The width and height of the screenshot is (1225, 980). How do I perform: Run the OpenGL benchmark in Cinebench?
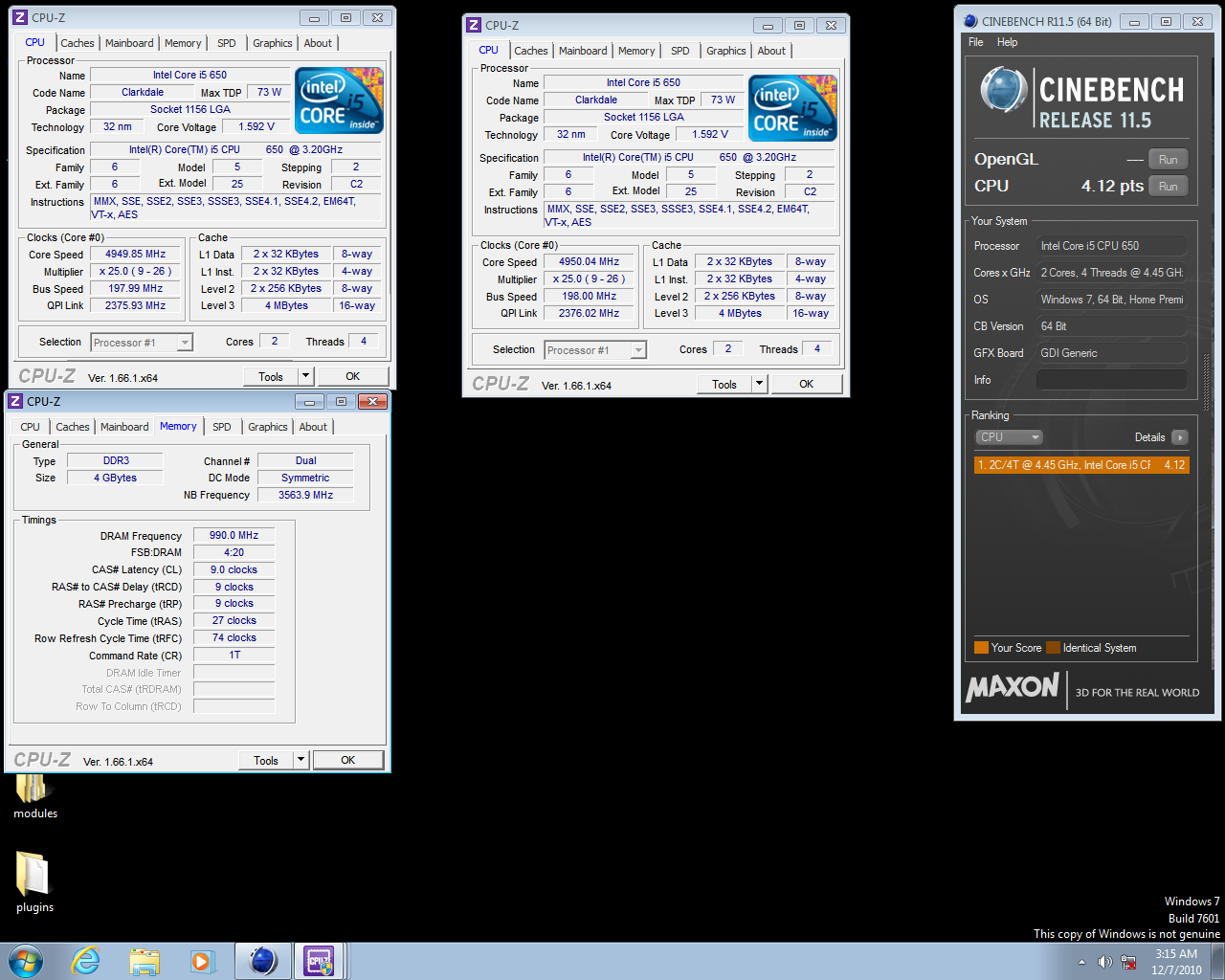point(1169,160)
